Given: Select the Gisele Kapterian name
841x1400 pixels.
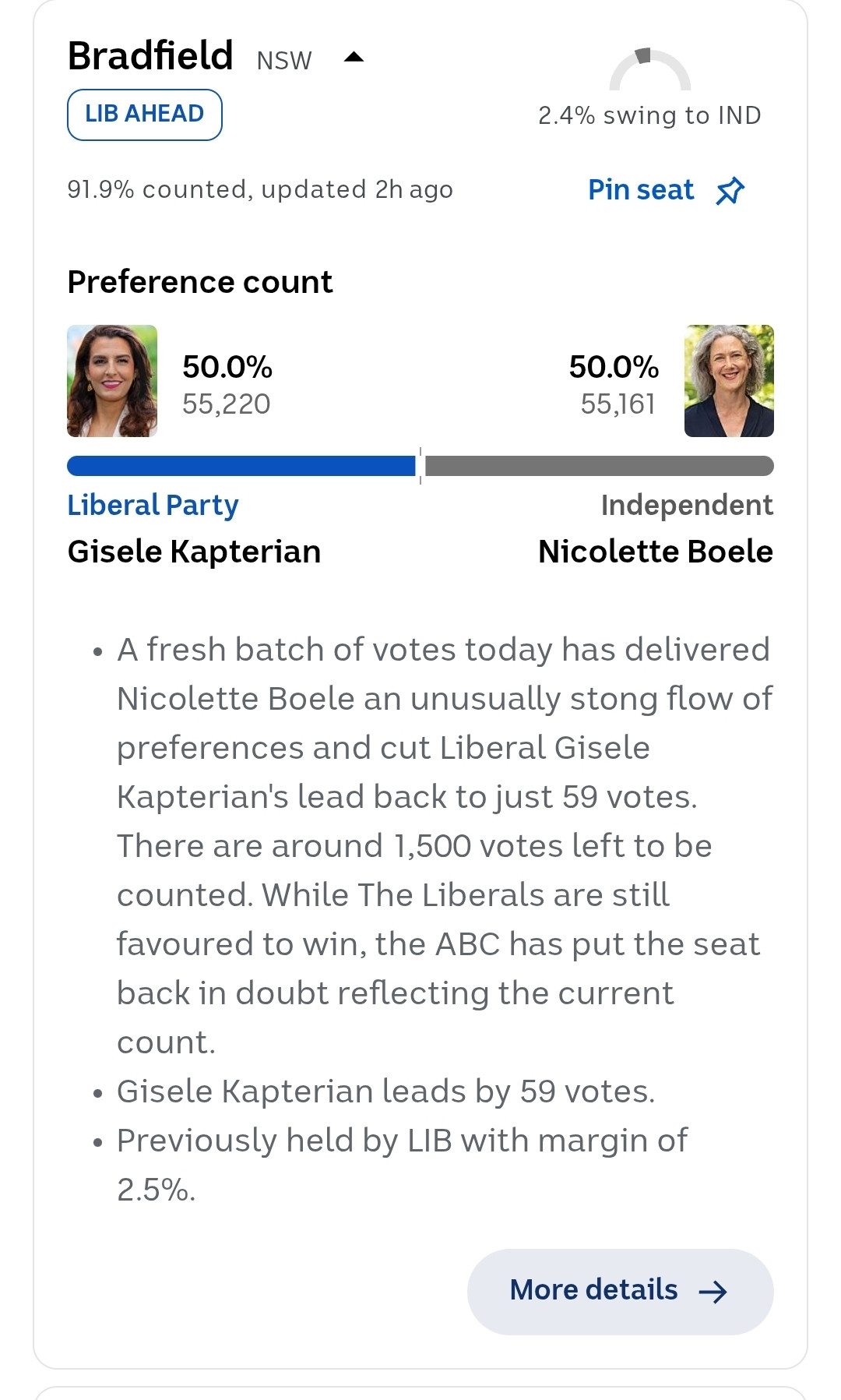Looking at the screenshot, I should 194,552.
